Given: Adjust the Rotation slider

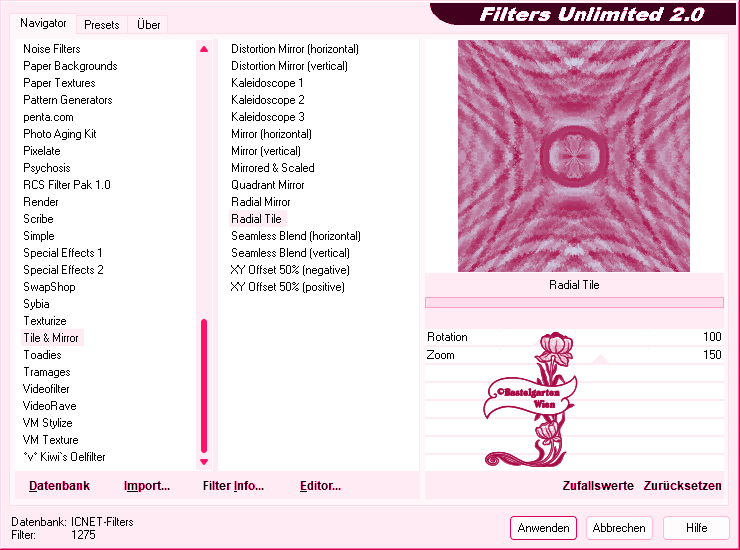Looking at the screenshot, I should pyautogui.click(x=574, y=337).
